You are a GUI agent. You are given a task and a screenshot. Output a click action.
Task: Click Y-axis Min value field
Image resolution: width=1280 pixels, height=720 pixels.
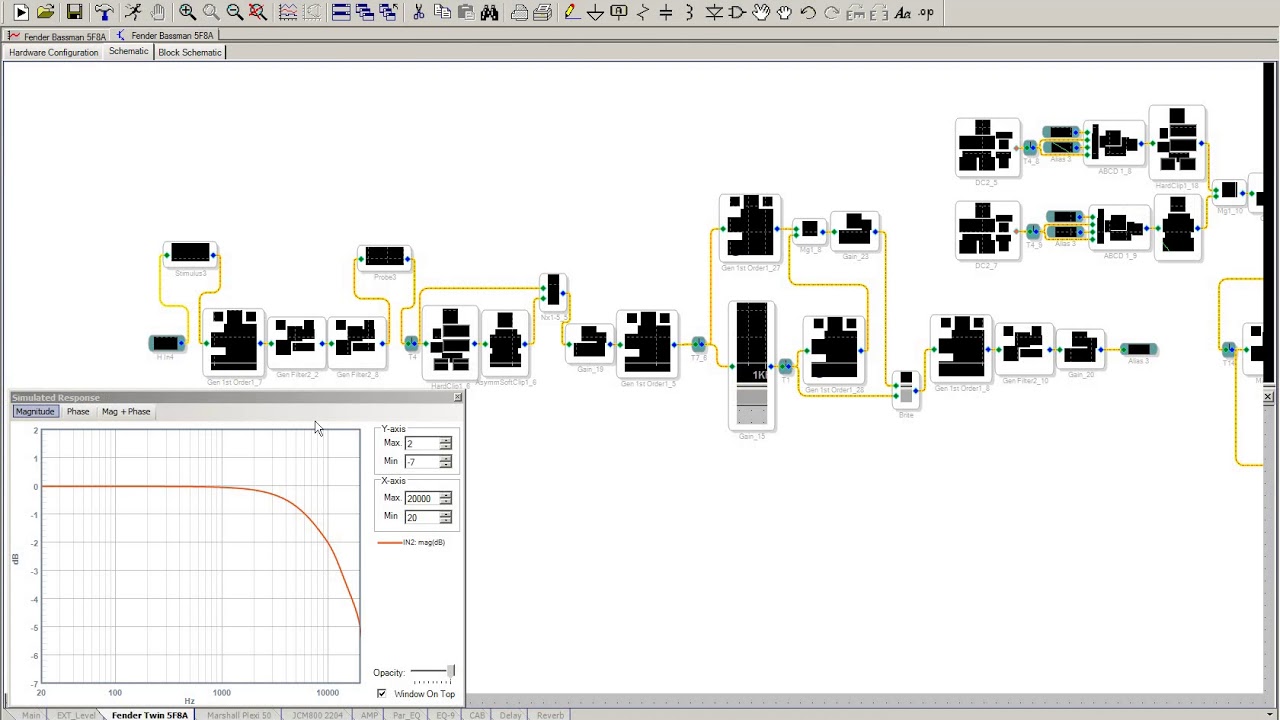[x=421, y=462]
